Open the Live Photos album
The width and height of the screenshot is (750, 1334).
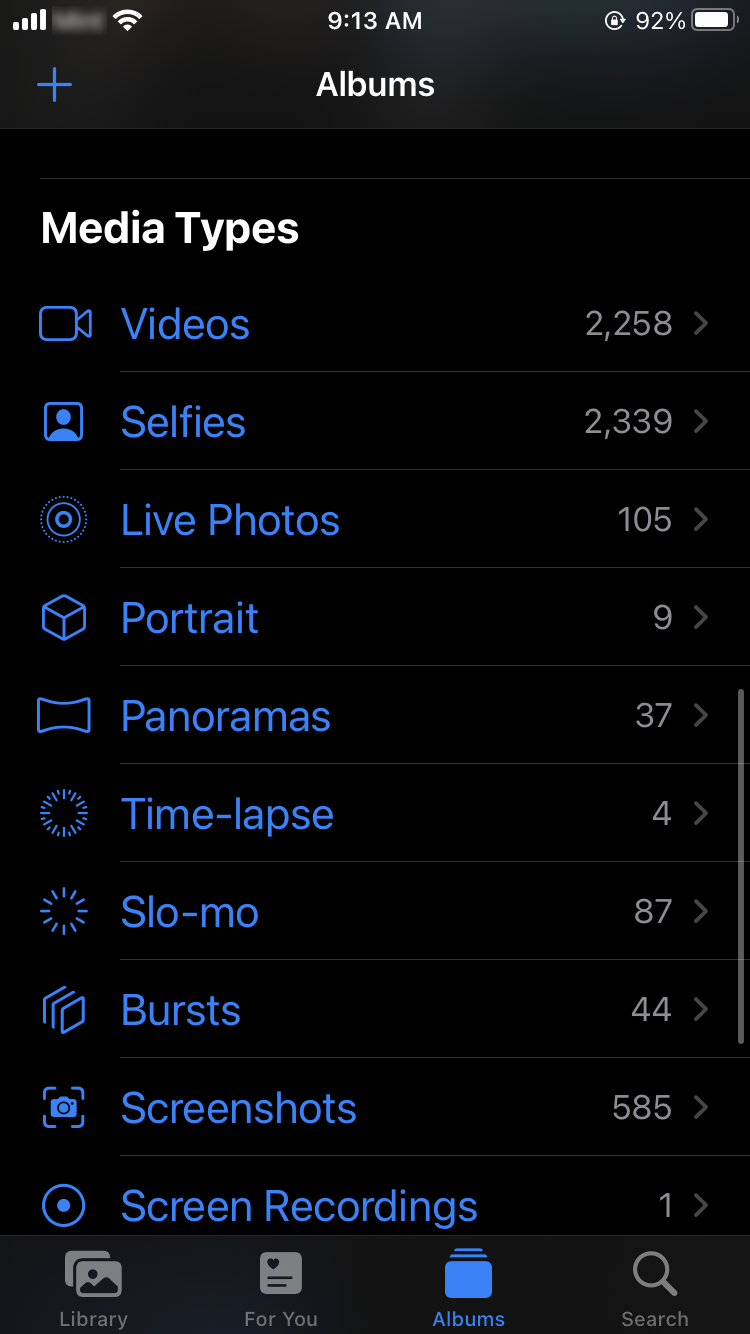pyautogui.click(x=230, y=521)
